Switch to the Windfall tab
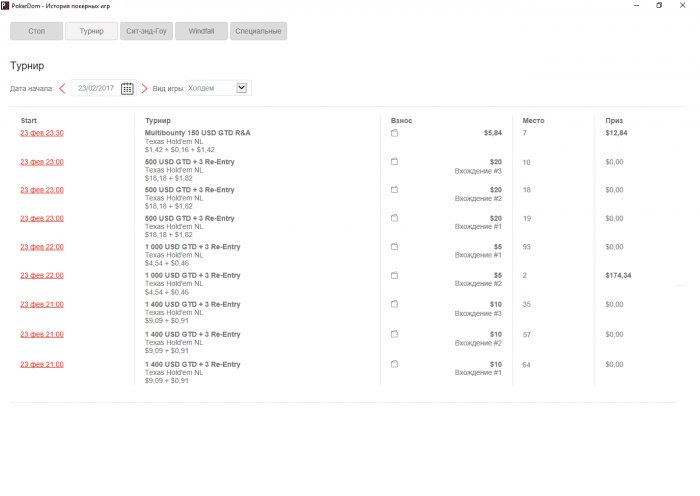Viewport: 700px width, 496px height. [201, 31]
